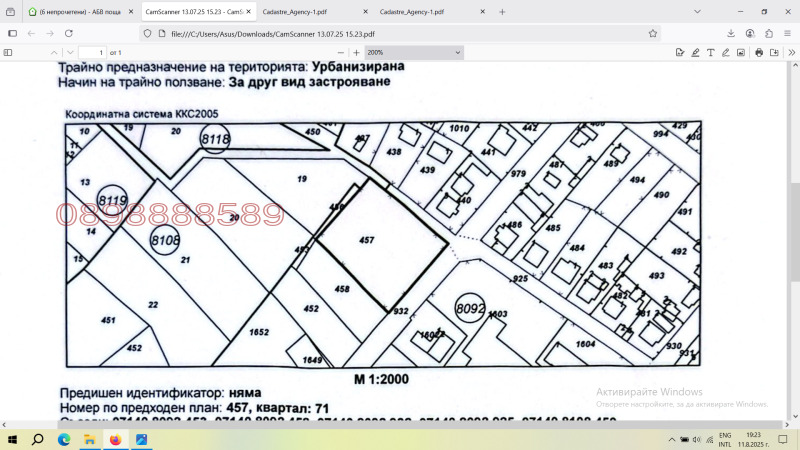Toggle the Firefox sidebar button
The image size is (800, 450).
pos(12,33)
